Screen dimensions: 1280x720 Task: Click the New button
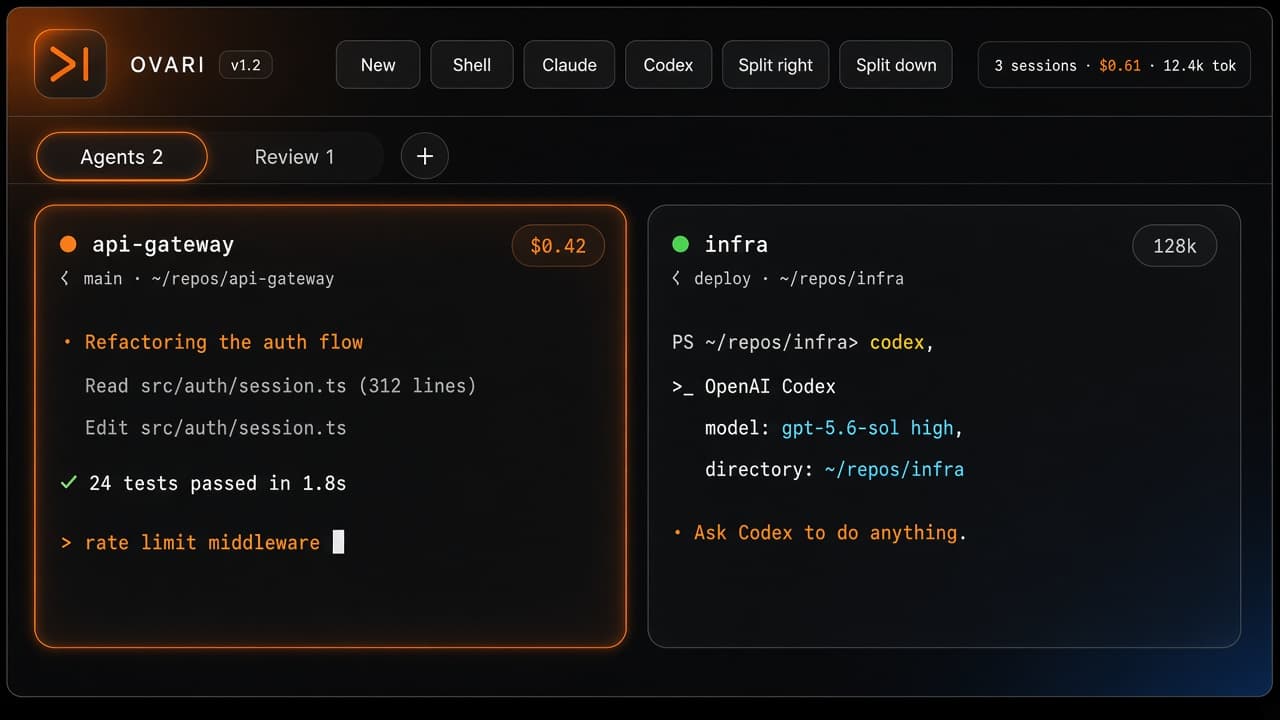[378, 65]
